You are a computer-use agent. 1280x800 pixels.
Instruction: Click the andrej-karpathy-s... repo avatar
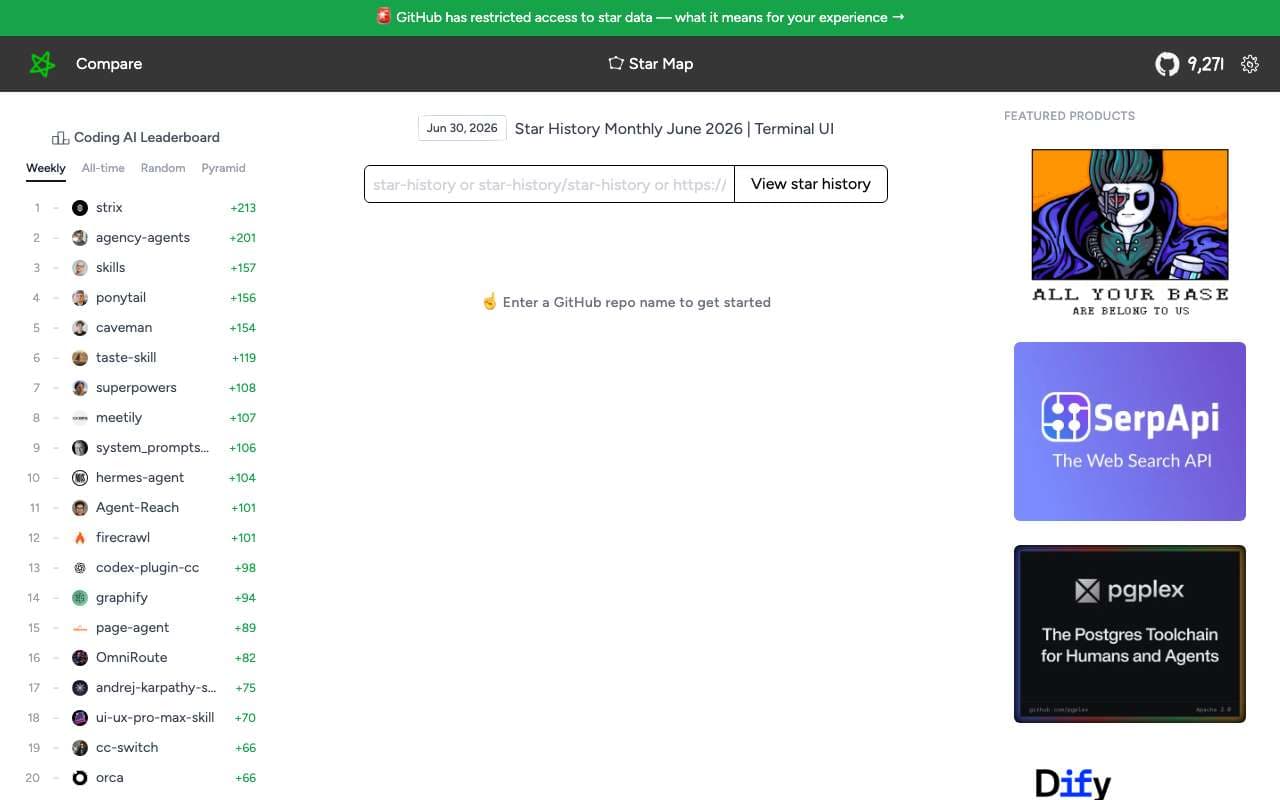pos(80,688)
